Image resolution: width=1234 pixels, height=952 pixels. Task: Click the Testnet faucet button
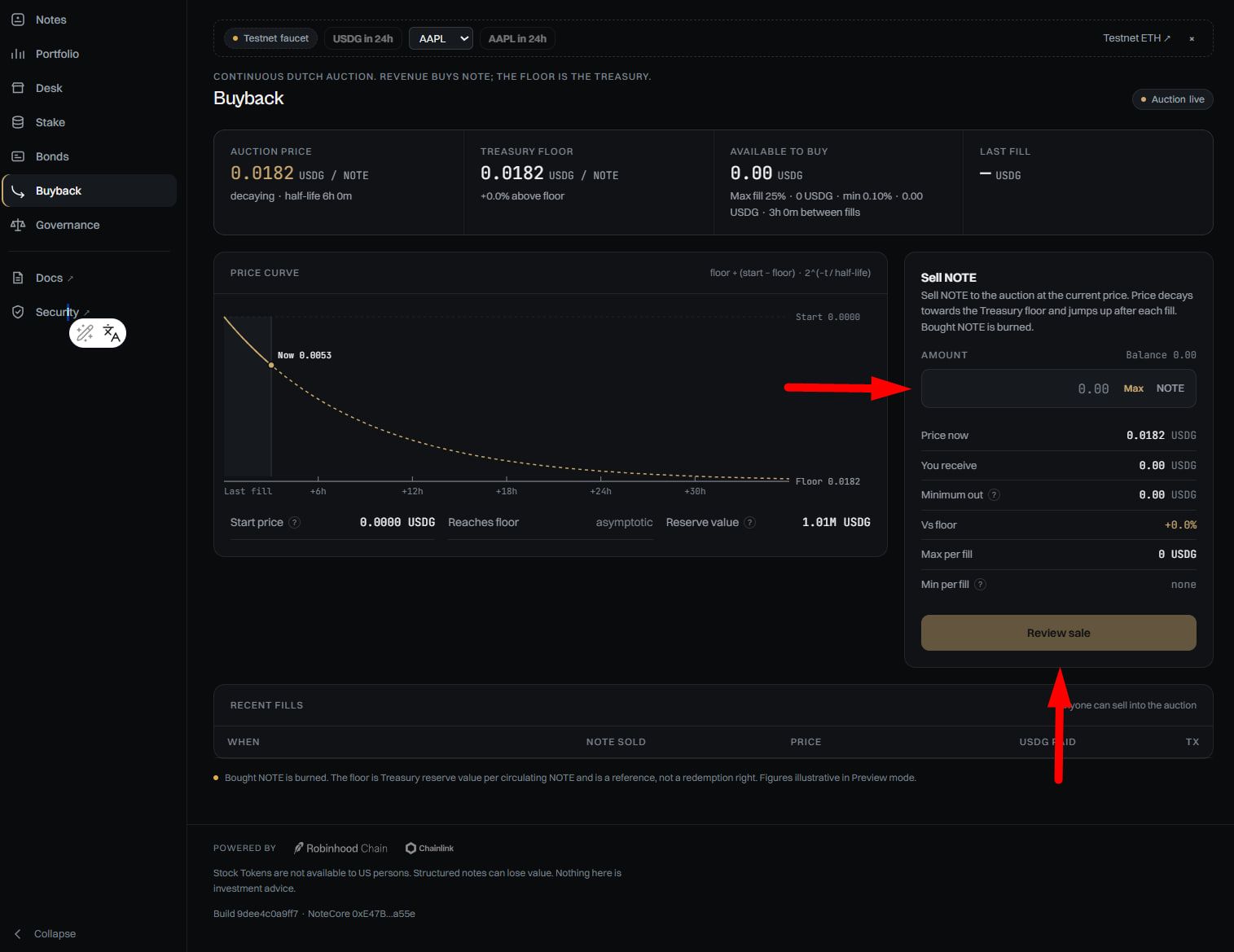coord(270,38)
